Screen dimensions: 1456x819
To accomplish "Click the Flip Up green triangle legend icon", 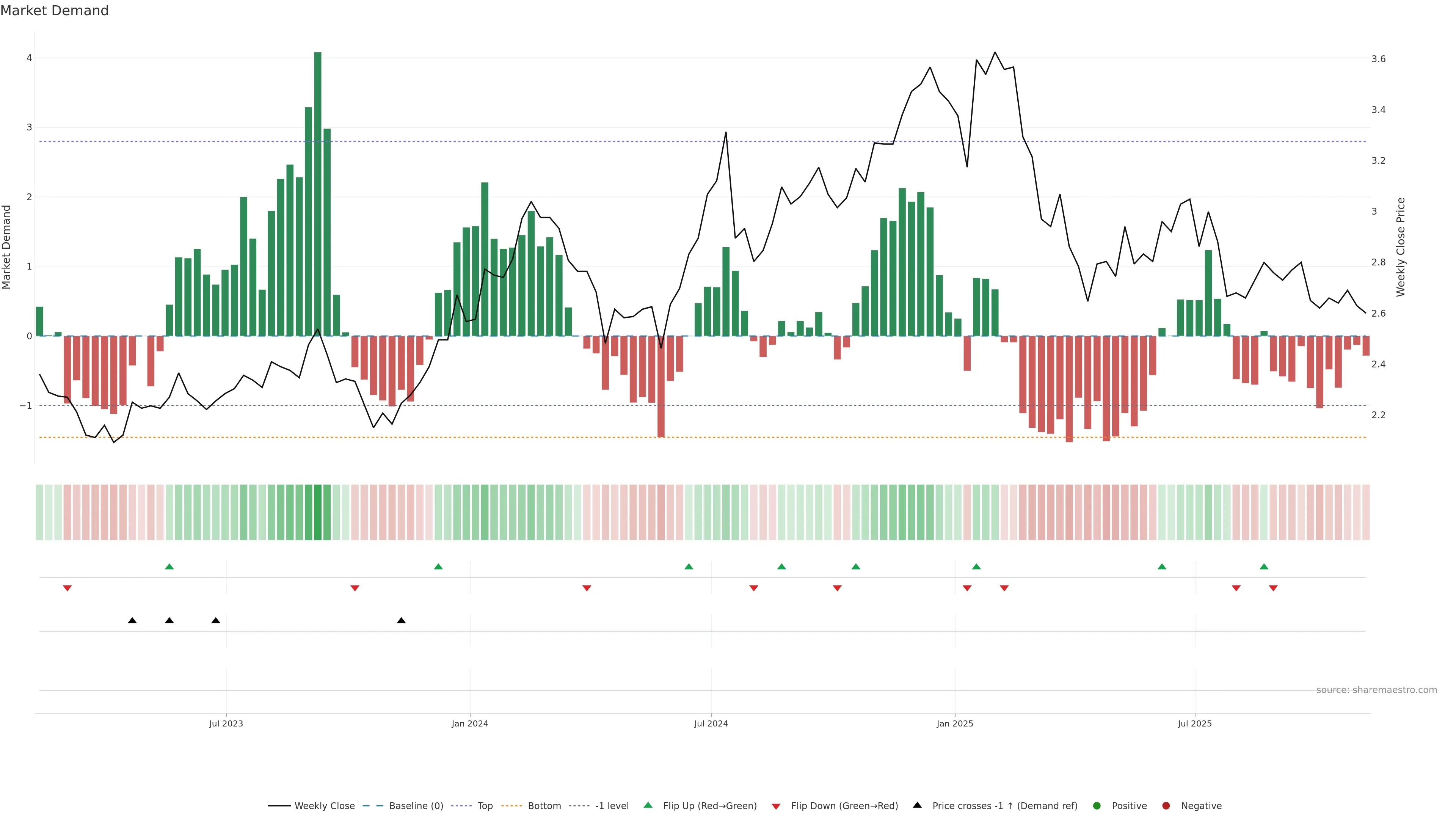I will point(648,805).
